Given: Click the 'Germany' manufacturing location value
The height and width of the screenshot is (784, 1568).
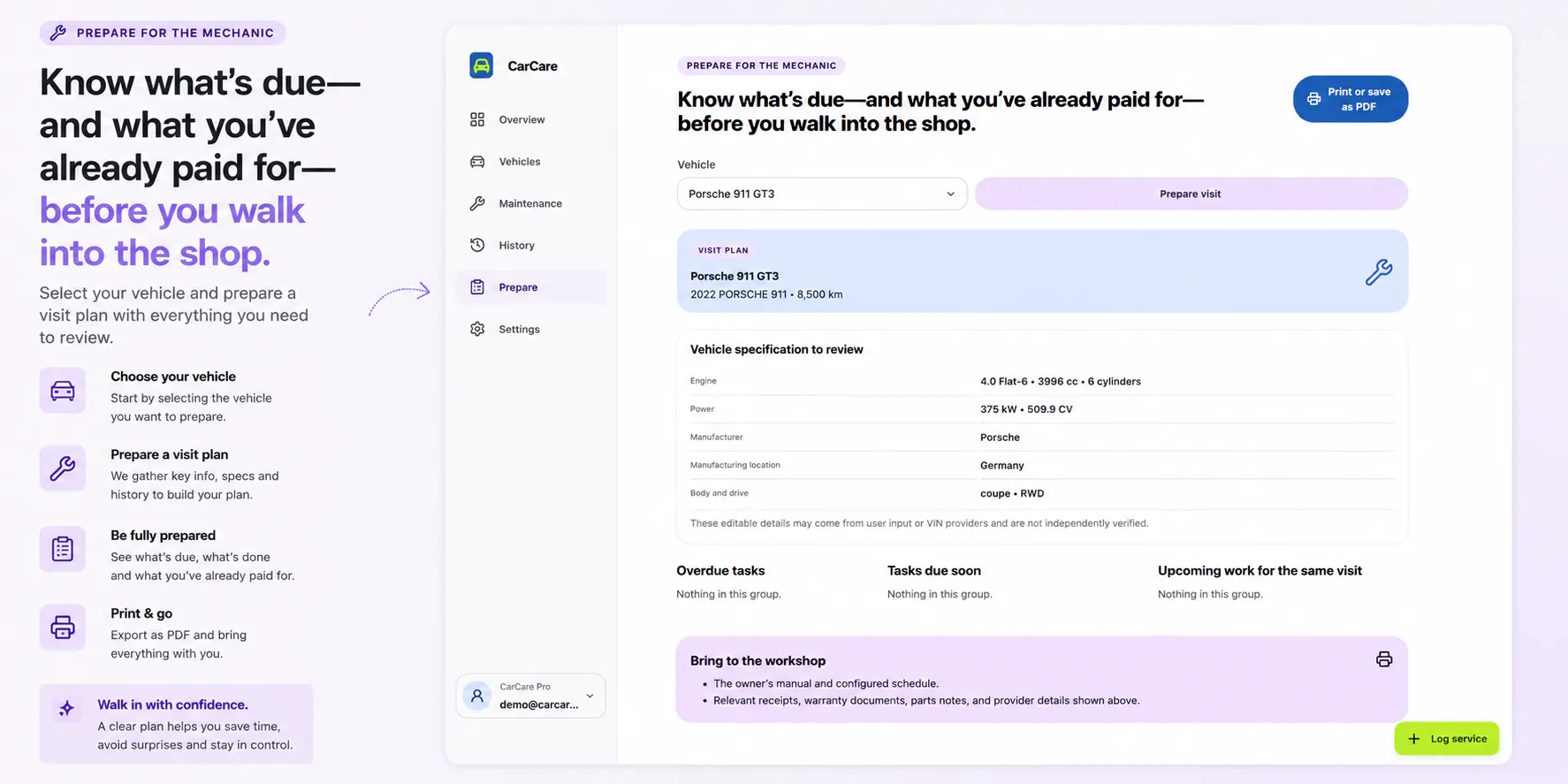Looking at the screenshot, I should click(x=1001, y=466).
